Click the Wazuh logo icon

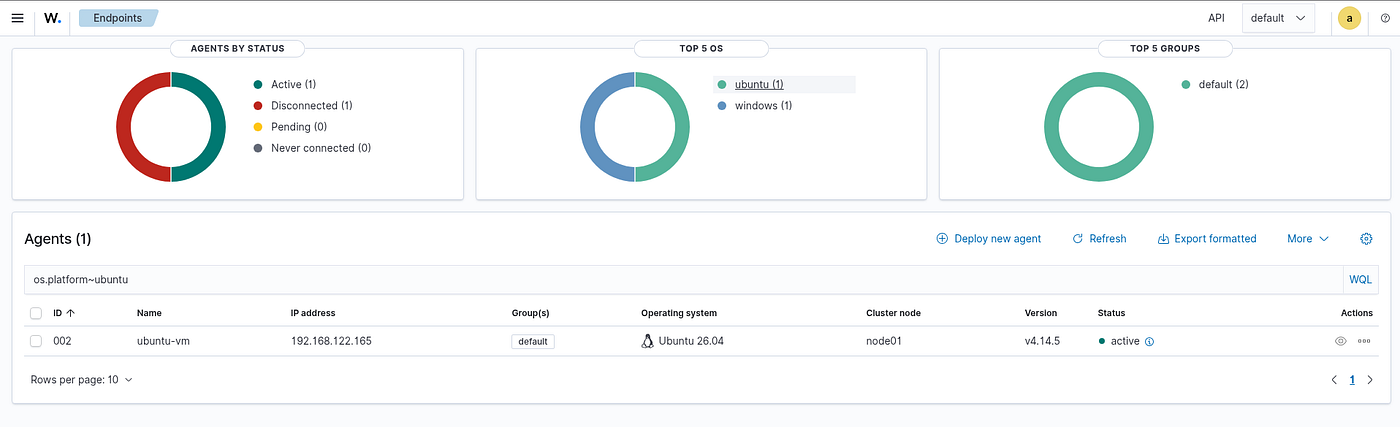point(53,18)
